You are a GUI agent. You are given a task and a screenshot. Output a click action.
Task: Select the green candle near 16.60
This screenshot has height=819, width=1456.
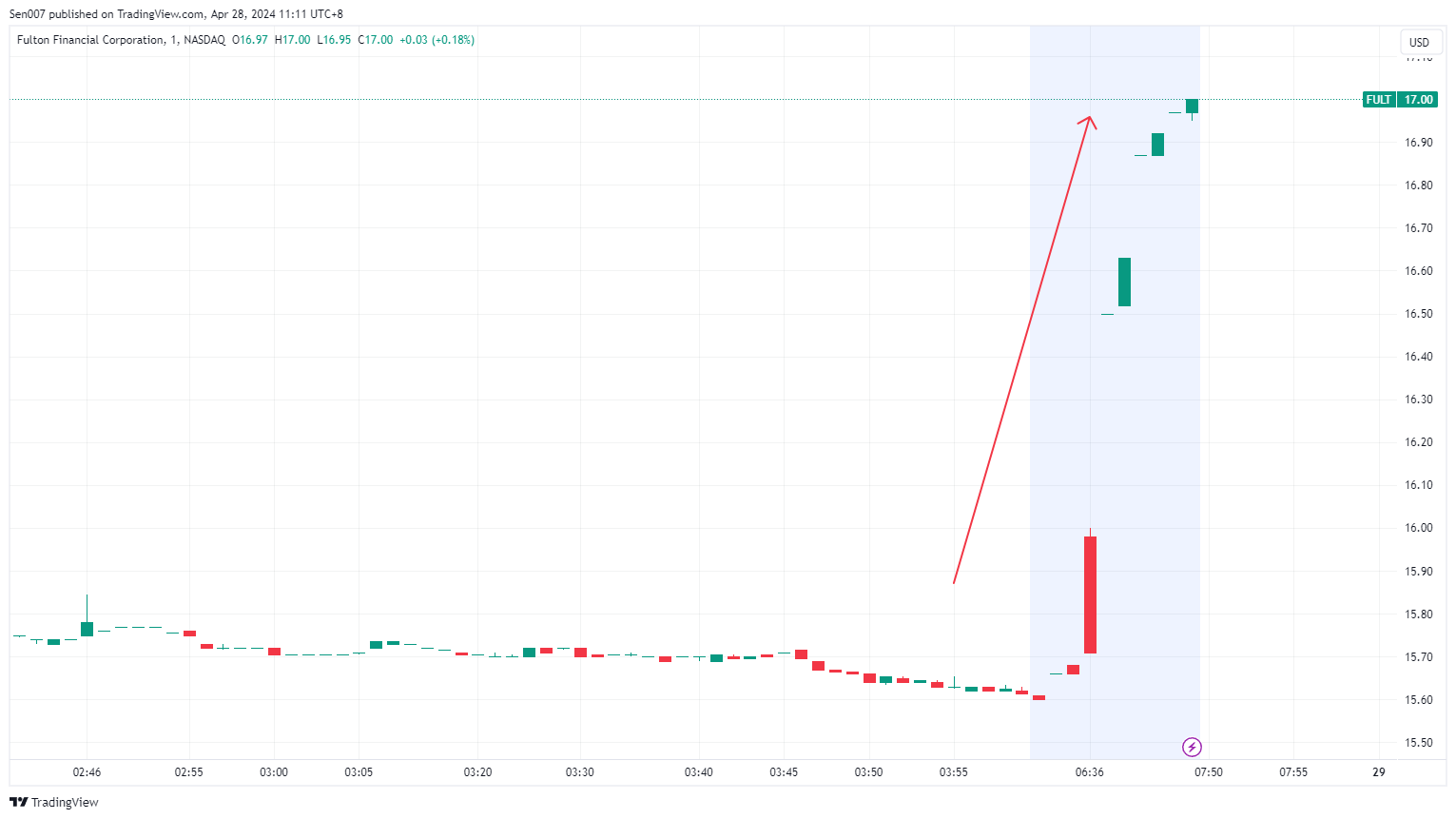(1124, 282)
